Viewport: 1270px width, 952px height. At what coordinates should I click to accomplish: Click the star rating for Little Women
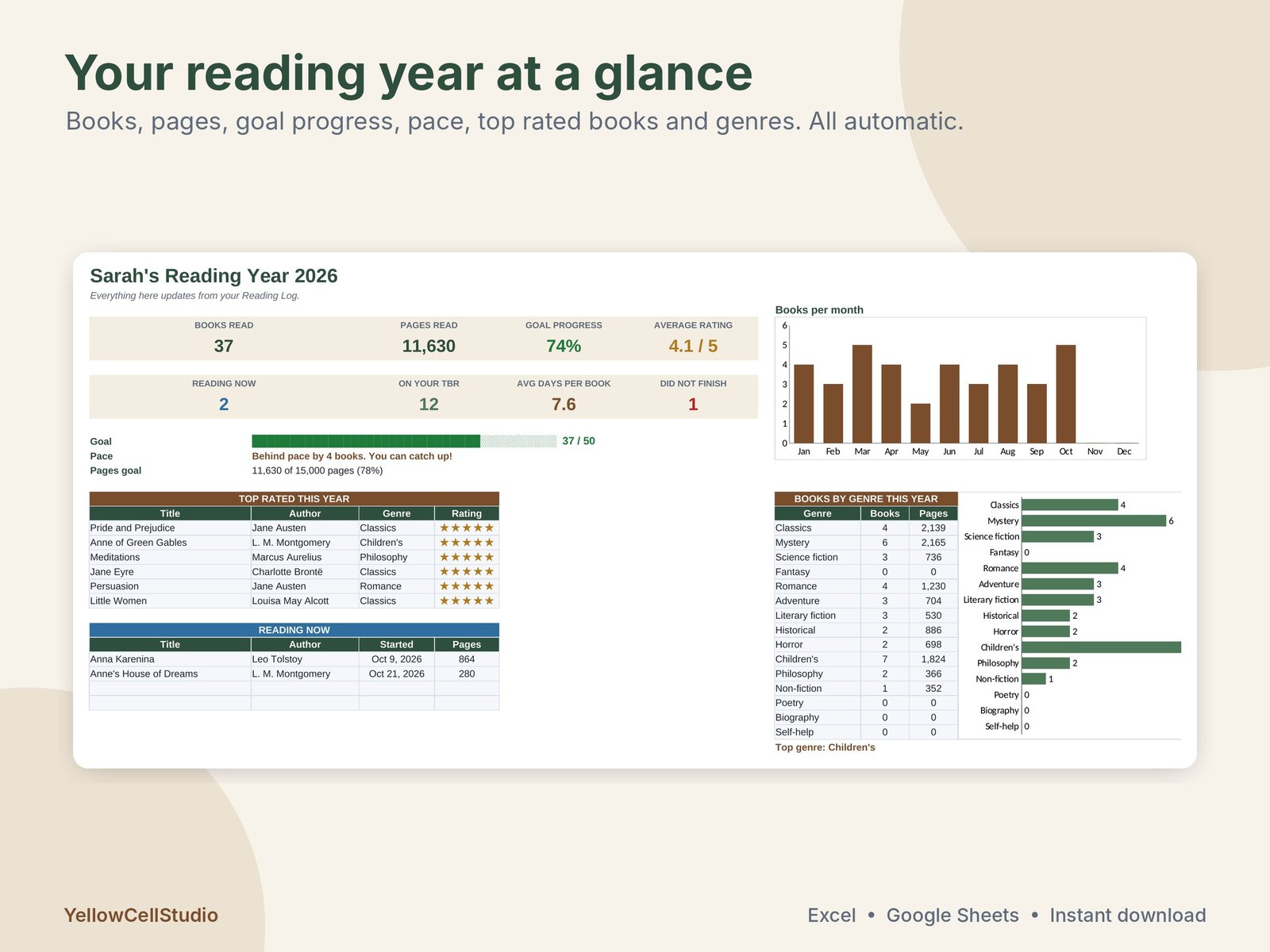(467, 601)
